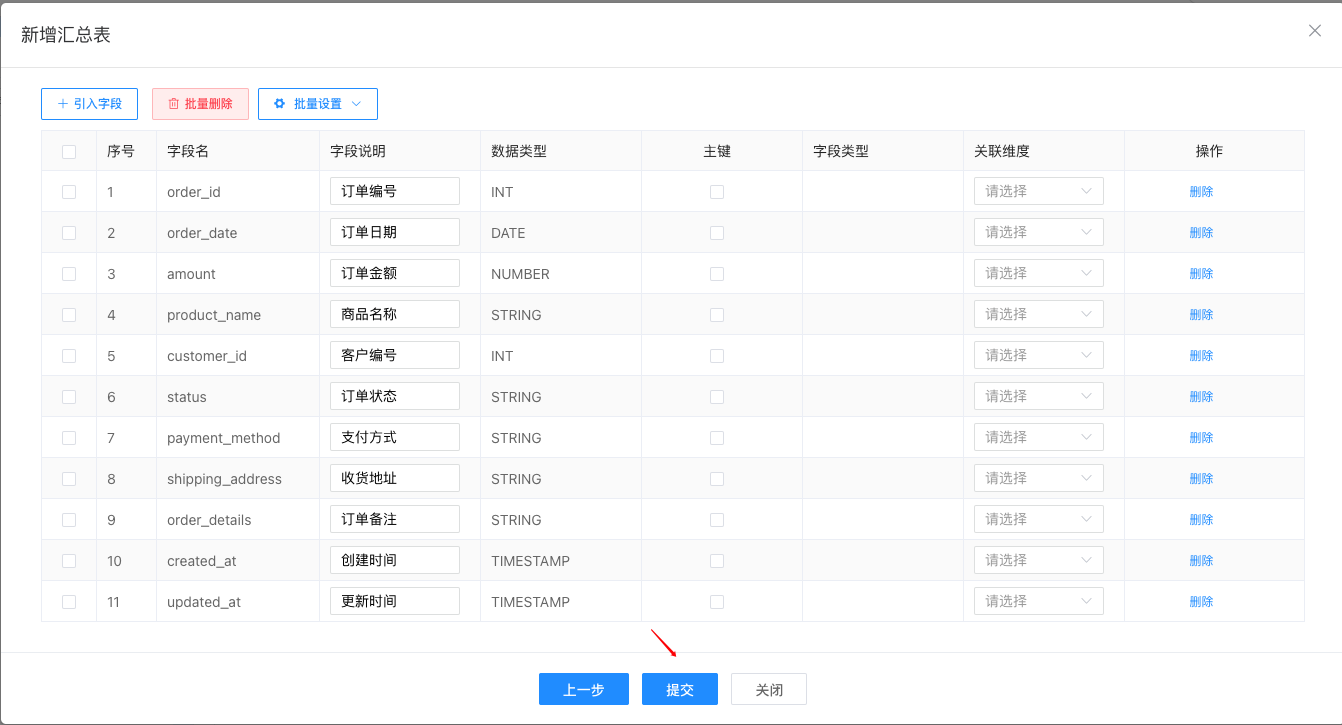Open 请选择 dropdown on amount row
This screenshot has height=725, width=1342.
[1038, 272]
